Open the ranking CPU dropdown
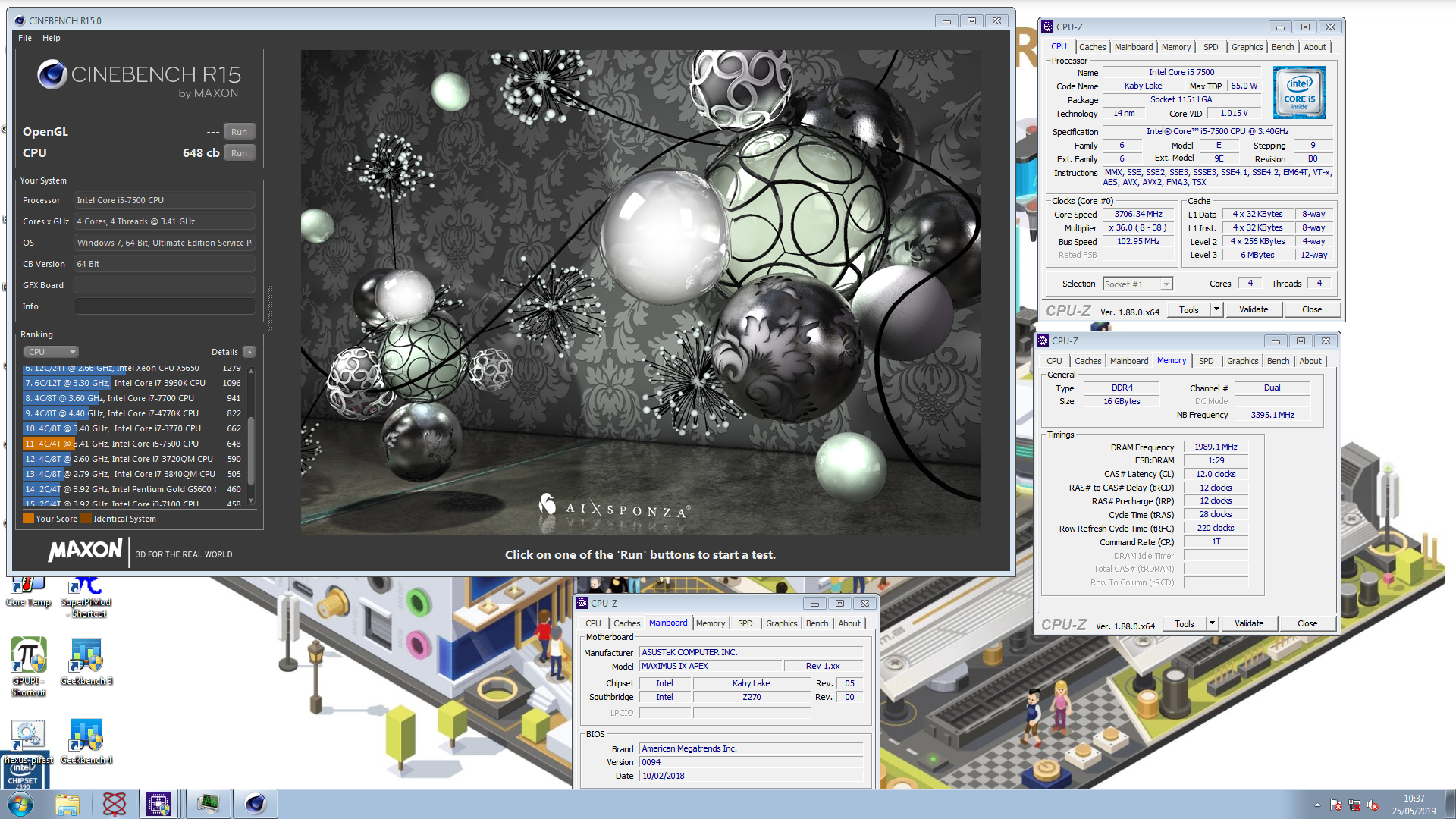 click(x=52, y=352)
